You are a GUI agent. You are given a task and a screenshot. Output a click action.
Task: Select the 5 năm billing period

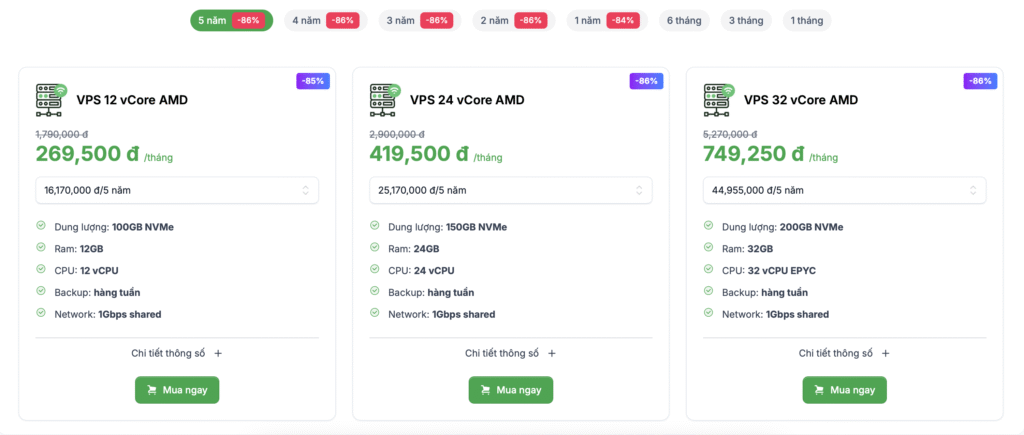(231, 20)
